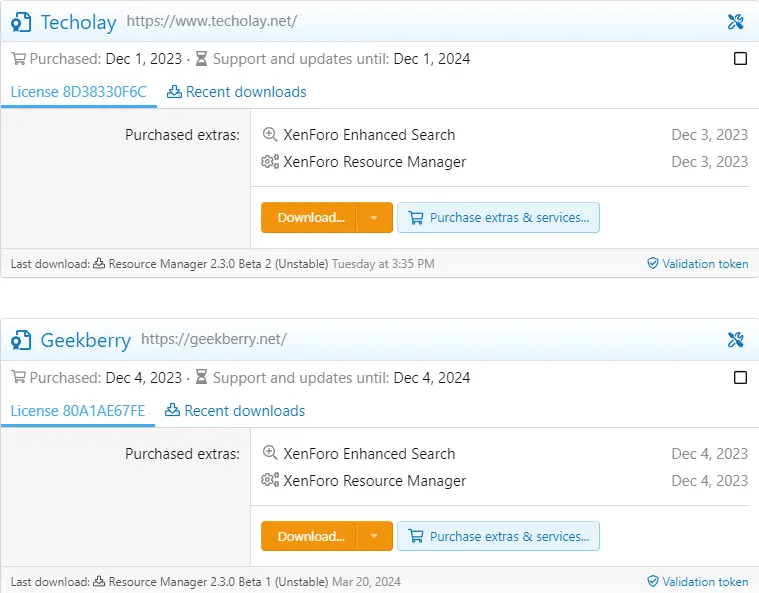Open the Techolay license title link
Image resolution: width=759 pixels, height=593 pixels.
pyautogui.click(x=78, y=22)
